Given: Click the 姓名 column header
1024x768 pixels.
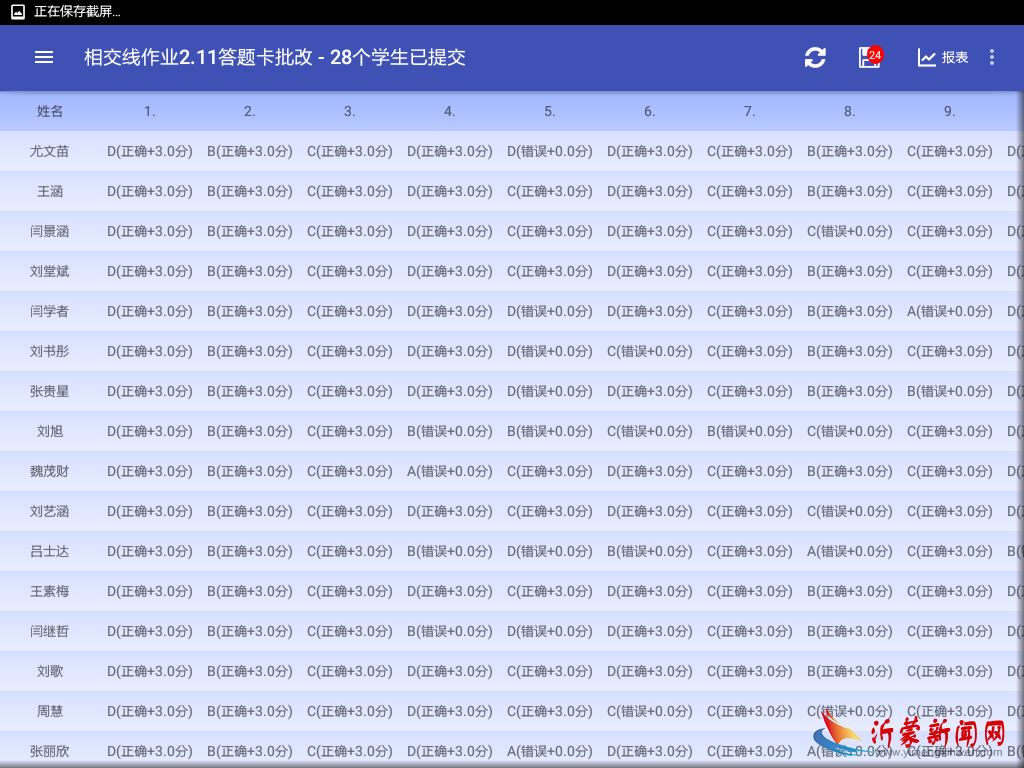Looking at the screenshot, I should click(49, 111).
